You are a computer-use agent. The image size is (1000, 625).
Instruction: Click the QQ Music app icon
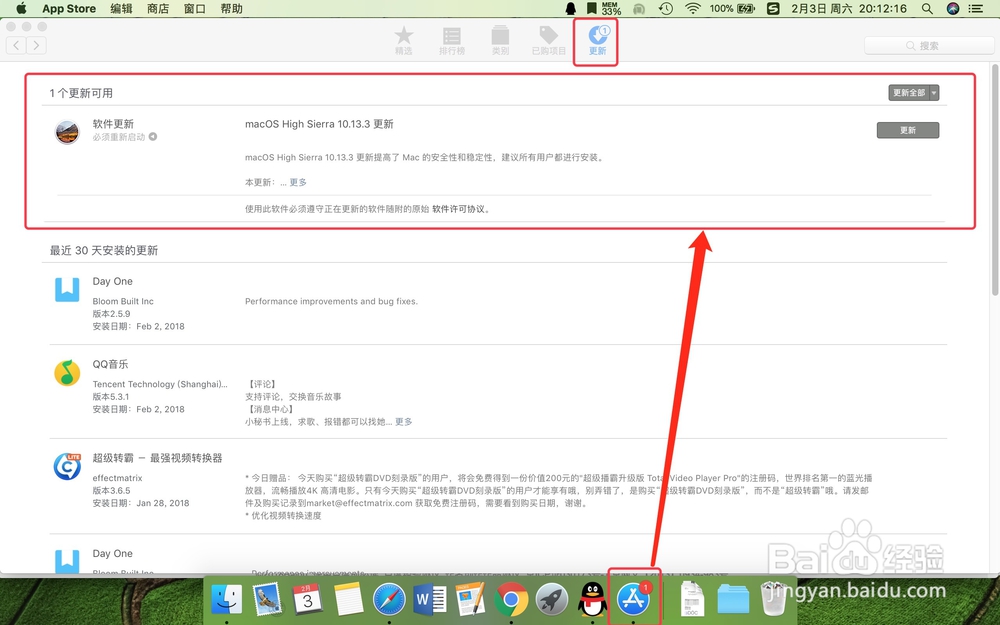(x=67, y=372)
